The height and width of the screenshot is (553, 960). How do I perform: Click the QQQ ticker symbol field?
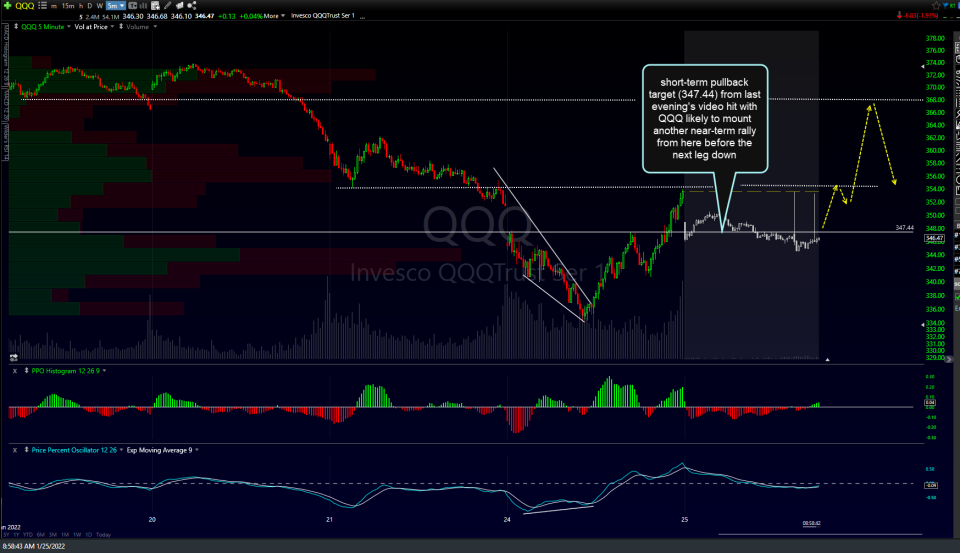pyautogui.click(x=25, y=6)
